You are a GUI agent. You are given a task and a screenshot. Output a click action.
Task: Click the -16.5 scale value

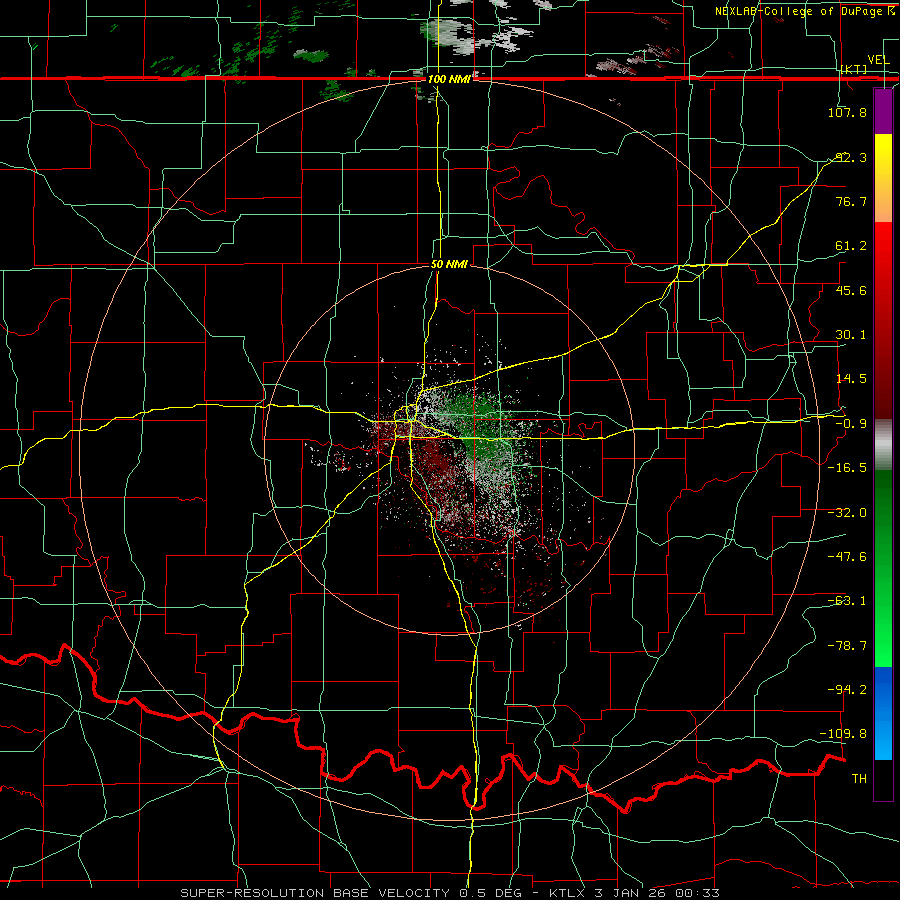click(847, 468)
